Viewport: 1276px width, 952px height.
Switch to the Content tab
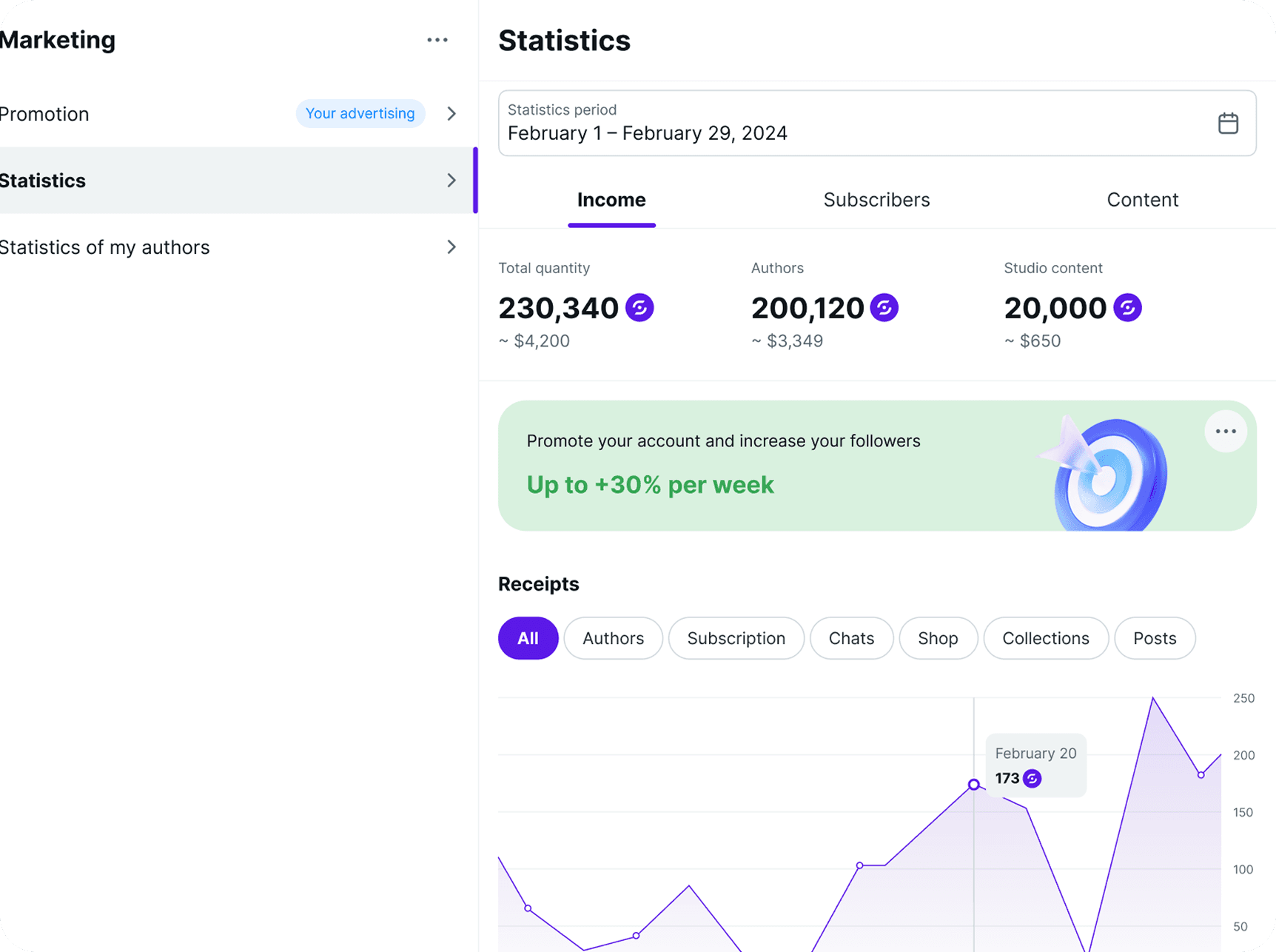[x=1142, y=200]
